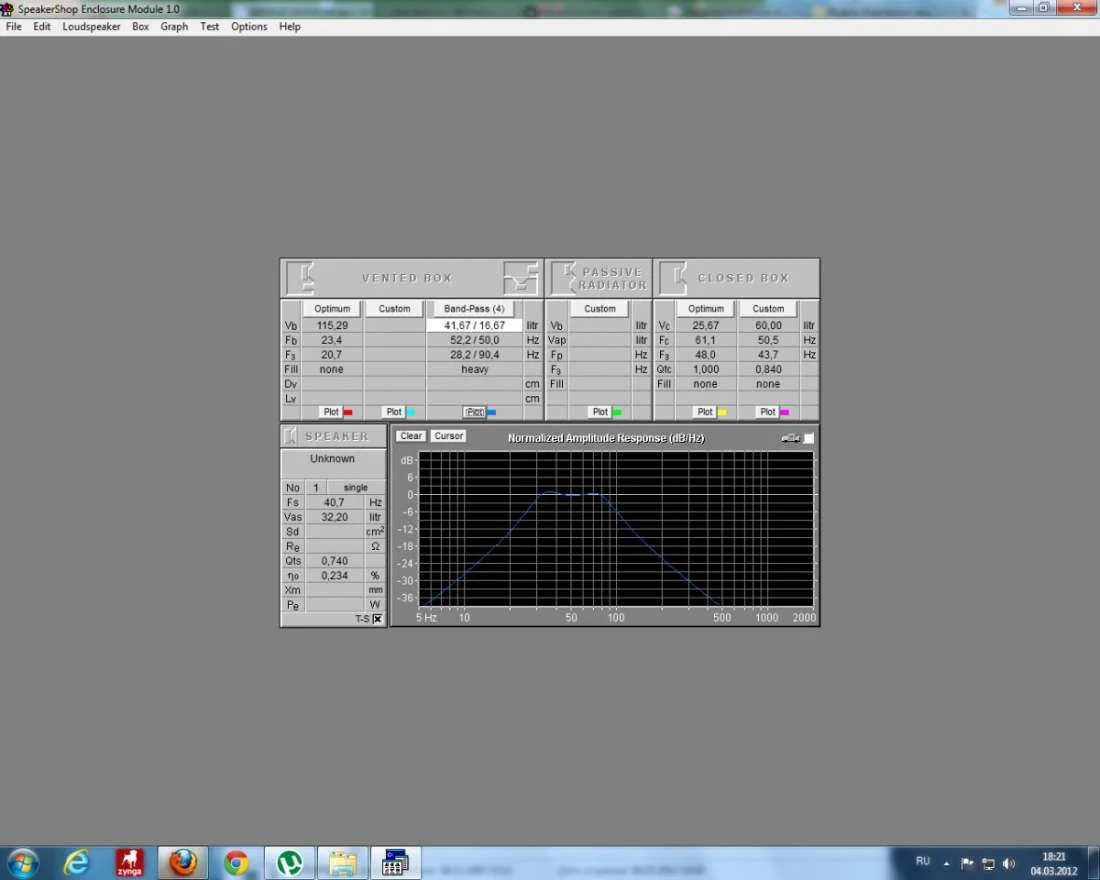
Task: Click the Clear graph button
Action: 411,436
